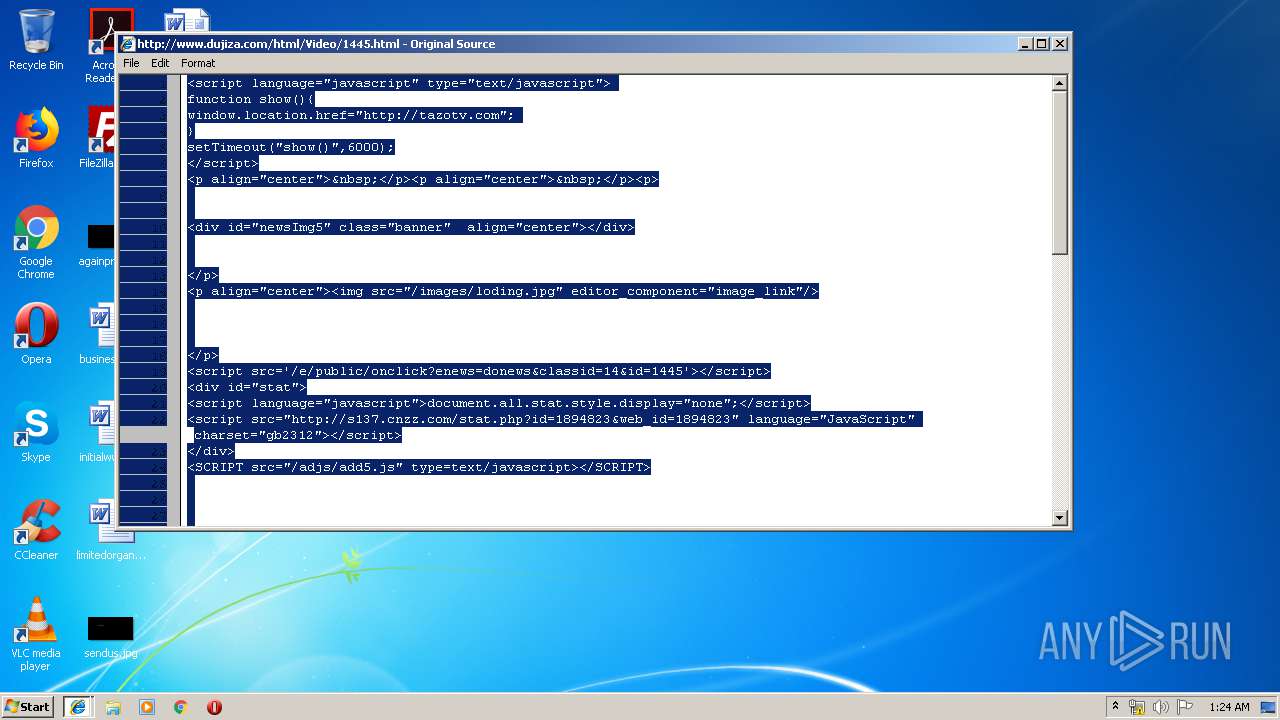The image size is (1280, 720).
Task: Maximize the Original Source window
Action: tap(1042, 44)
